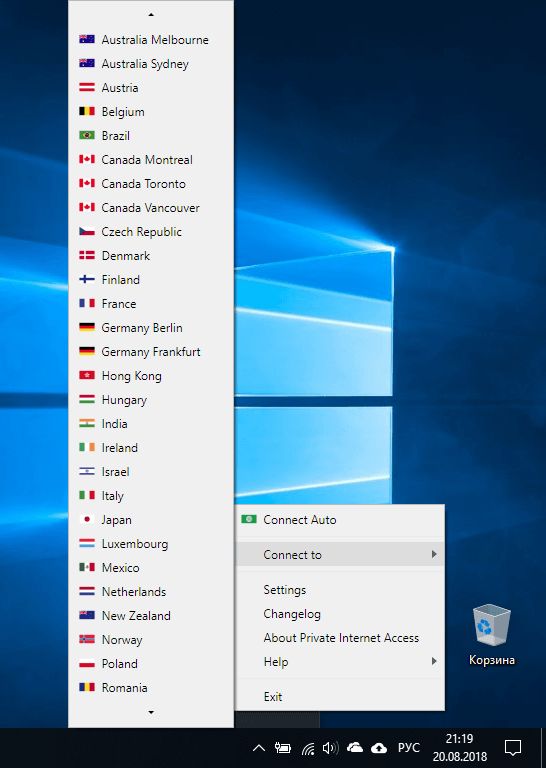546x768 pixels.
Task: Click the Hong Kong flag icon
Action: pyautogui.click(x=87, y=375)
